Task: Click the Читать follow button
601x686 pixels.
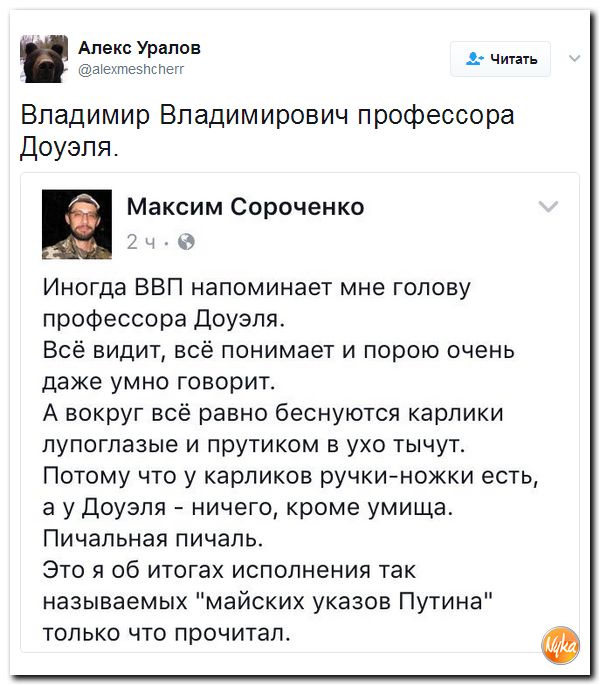Action: pos(500,59)
